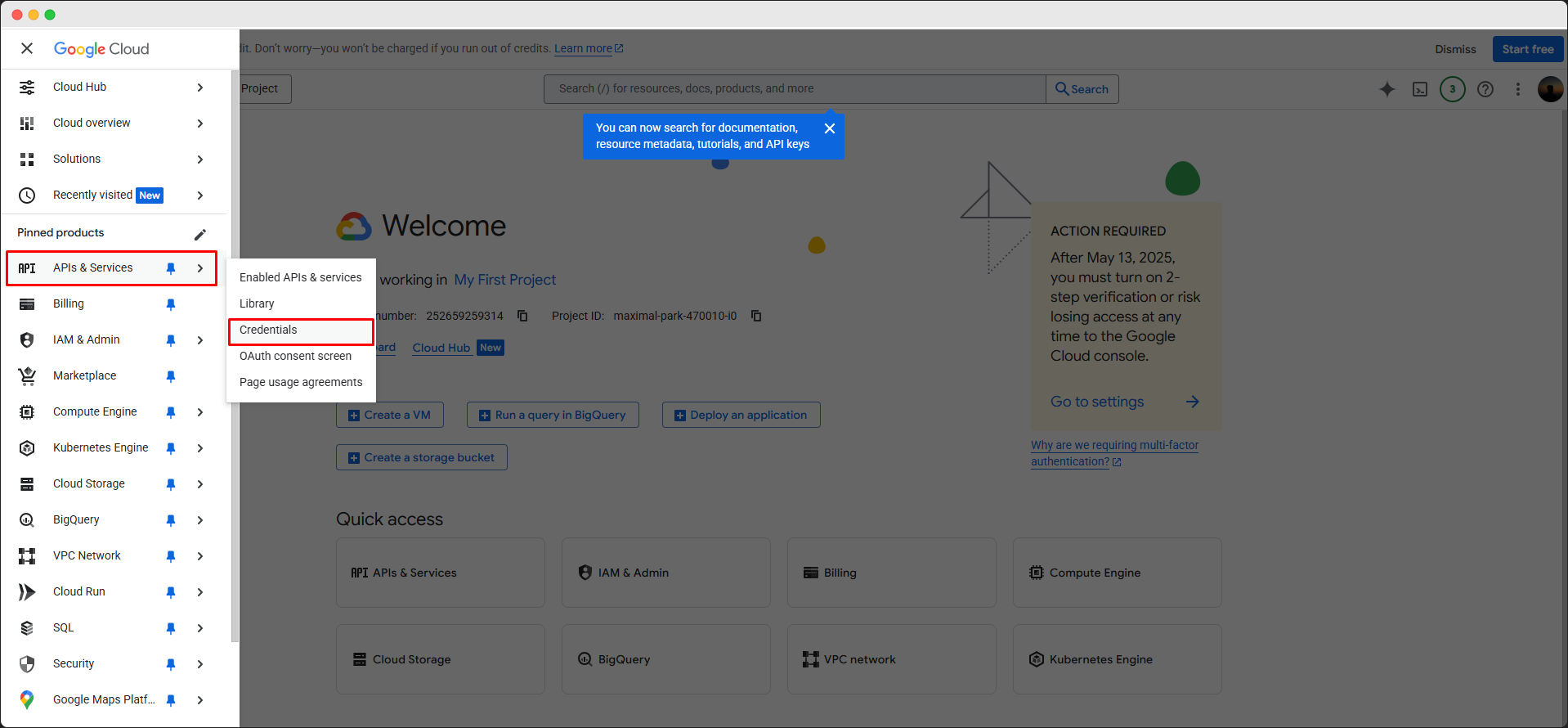Click the IAM & Admin shield icon

[x=27, y=340]
